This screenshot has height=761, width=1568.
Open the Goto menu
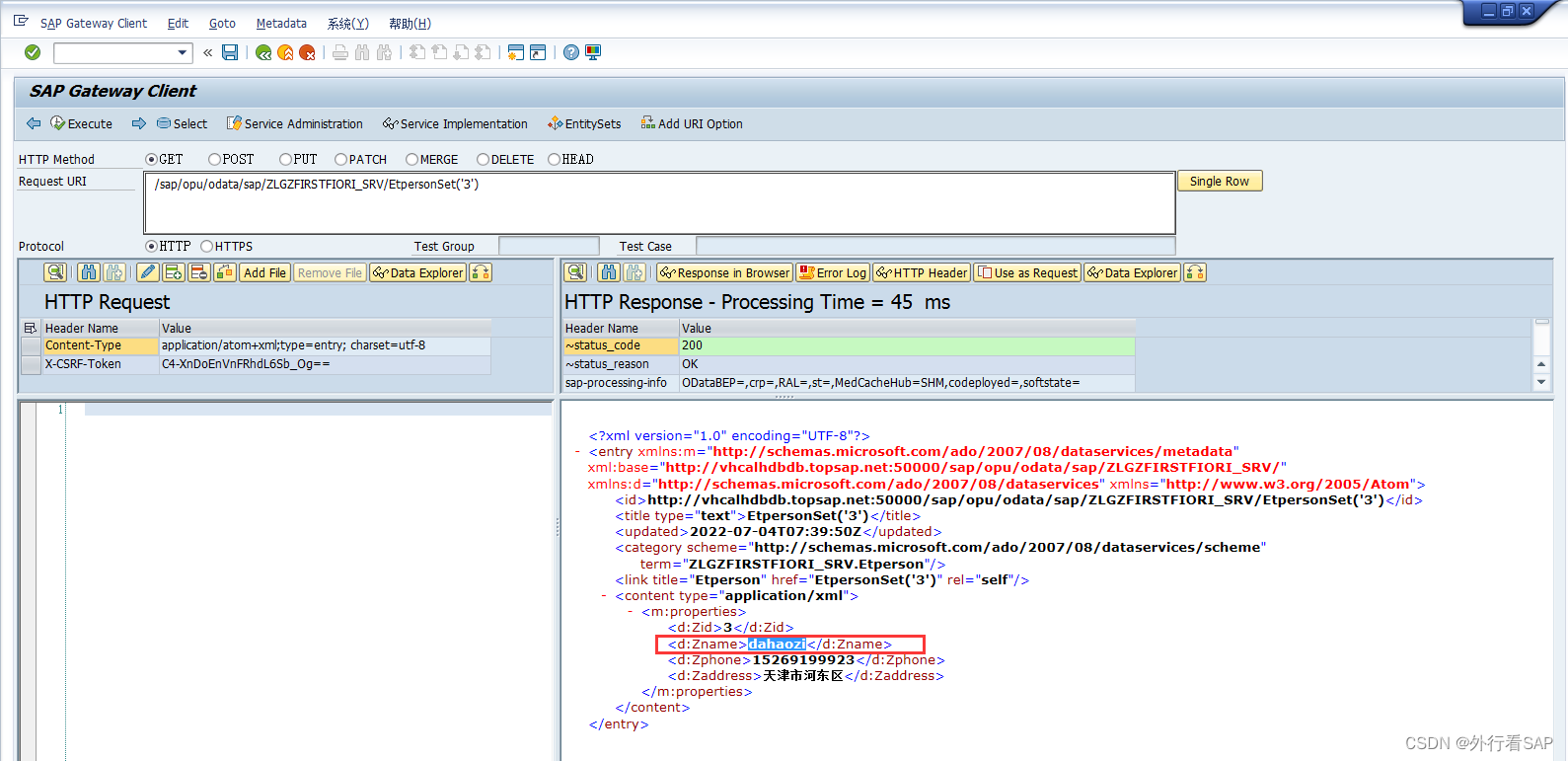tap(222, 24)
